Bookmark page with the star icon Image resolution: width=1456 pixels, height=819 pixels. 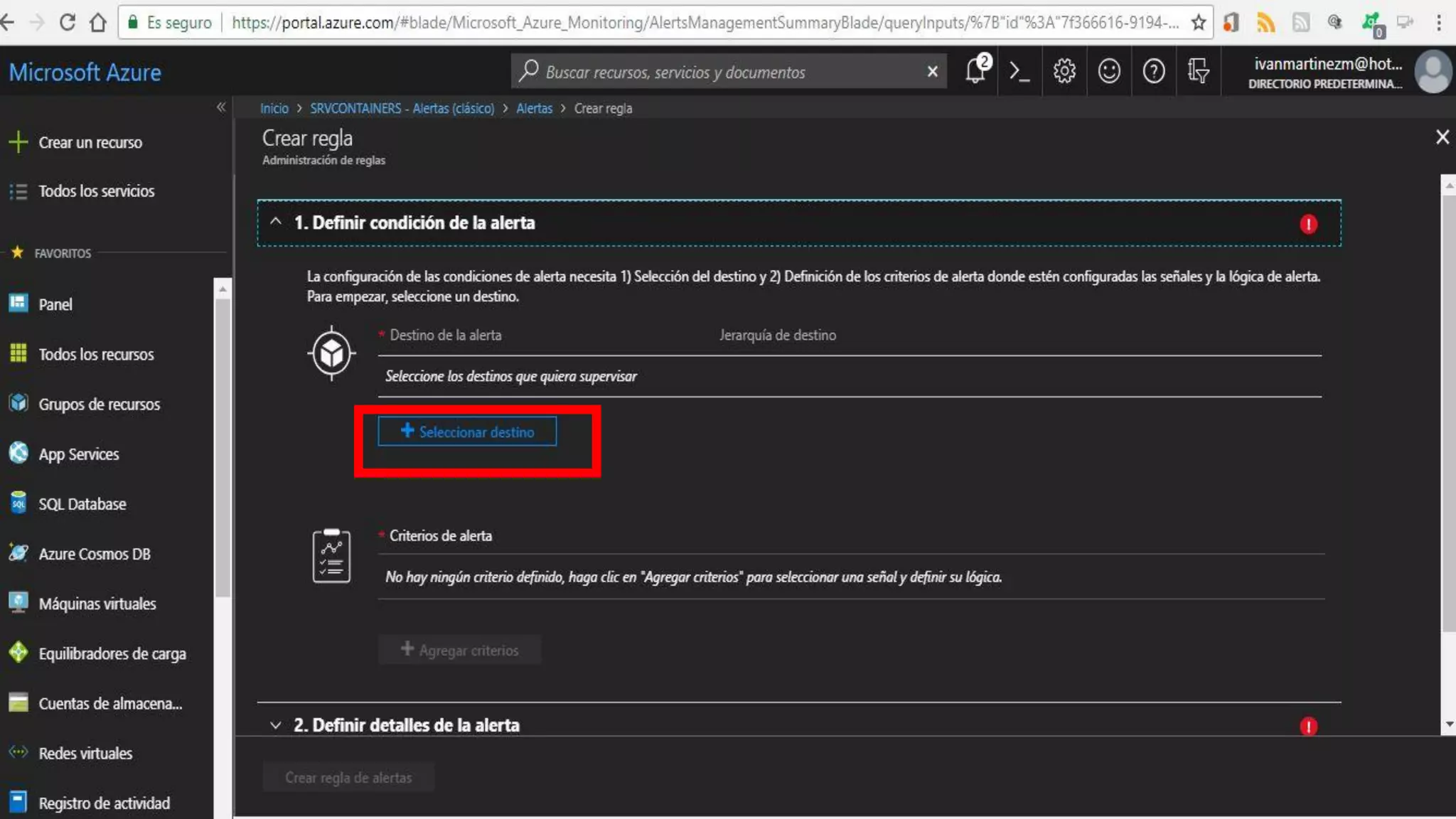point(1199,23)
